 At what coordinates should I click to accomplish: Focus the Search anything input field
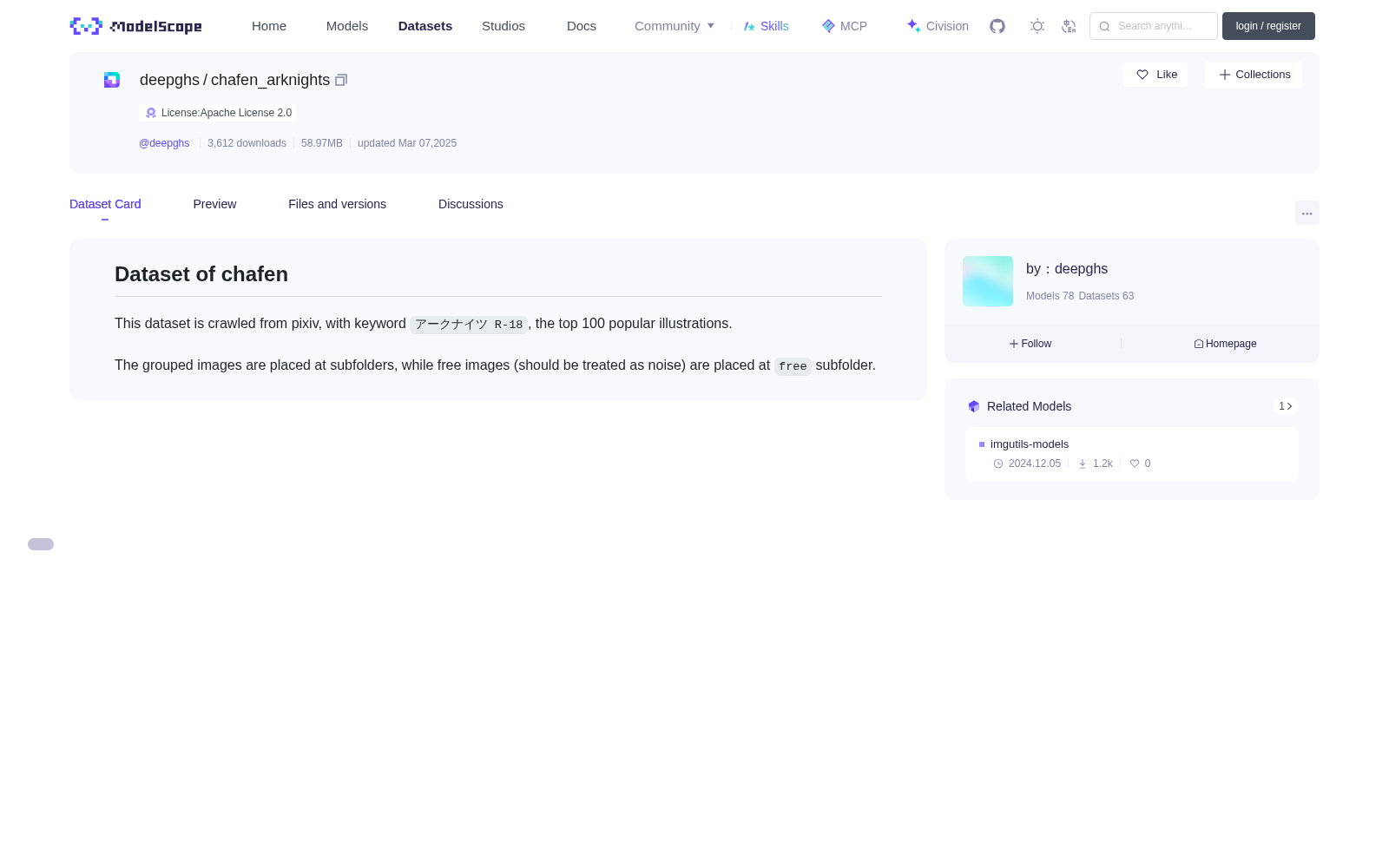pyautogui.click(x=1154, y=26)
